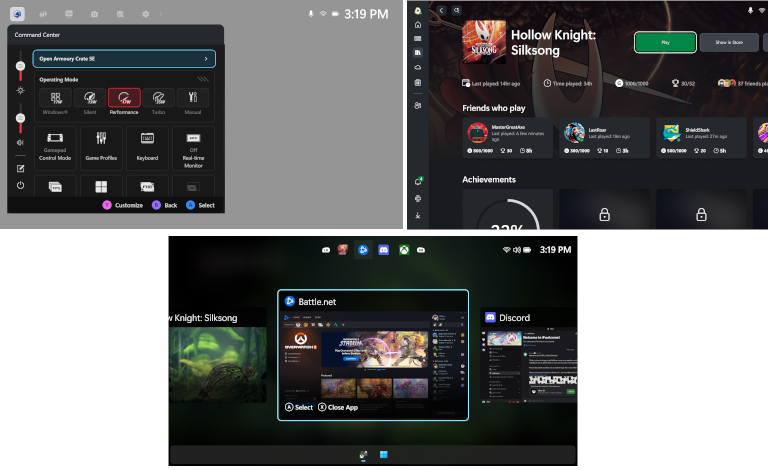This screenshot has width=768, height=470.
Task: Open notifications icon with badge in Xbox sidebar
Action: 418,181
